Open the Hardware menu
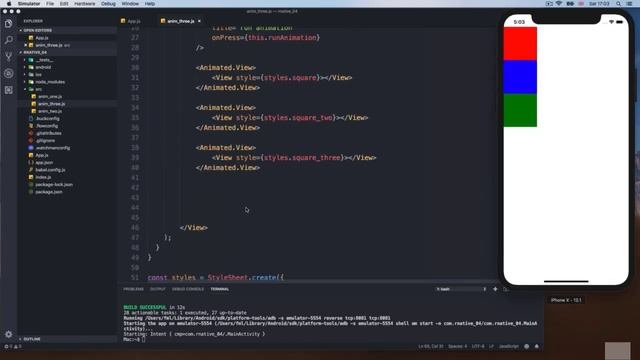 (x=84, y=4)
